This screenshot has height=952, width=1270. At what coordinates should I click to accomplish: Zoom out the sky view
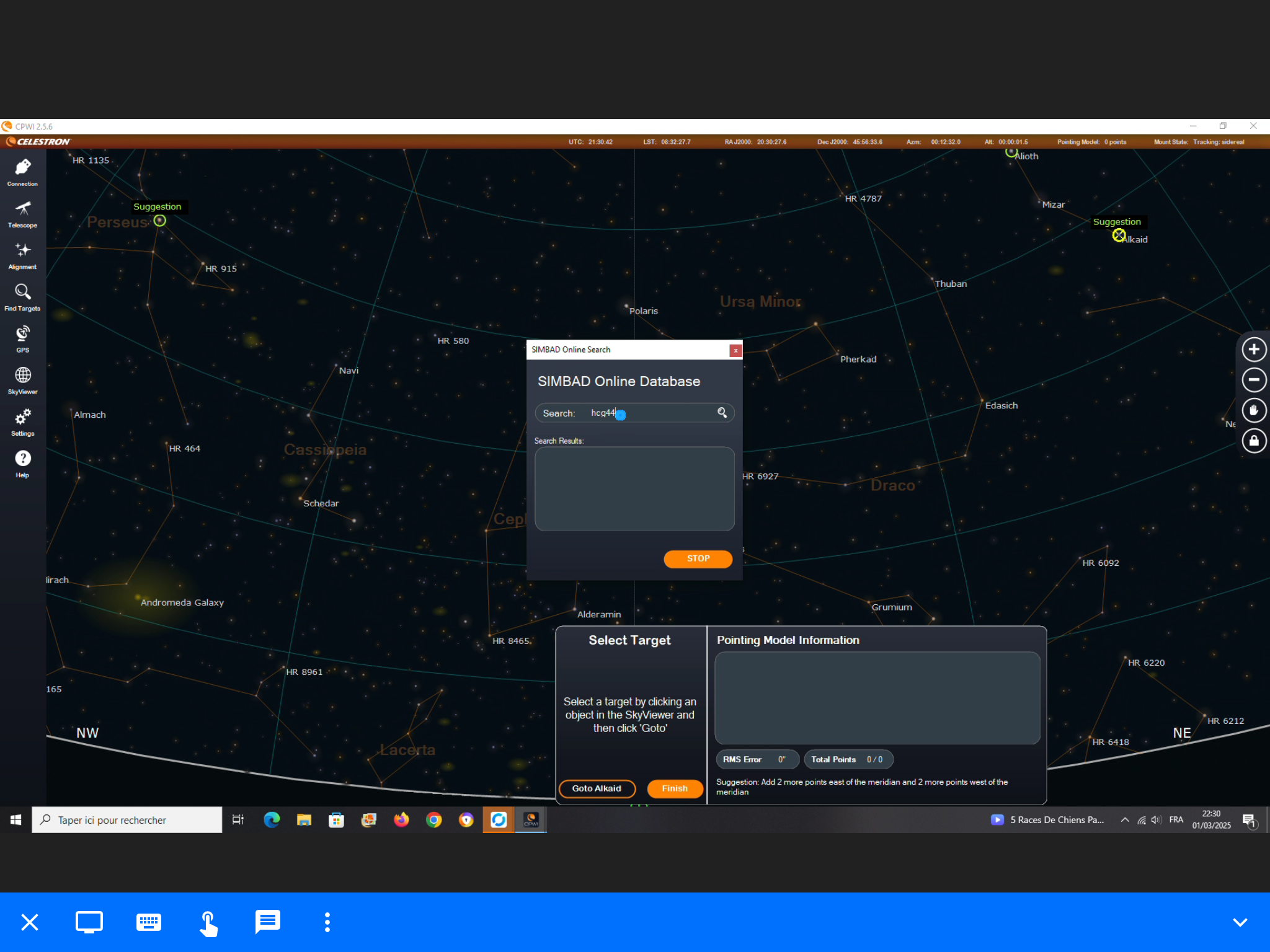(x=1254, y=379)
